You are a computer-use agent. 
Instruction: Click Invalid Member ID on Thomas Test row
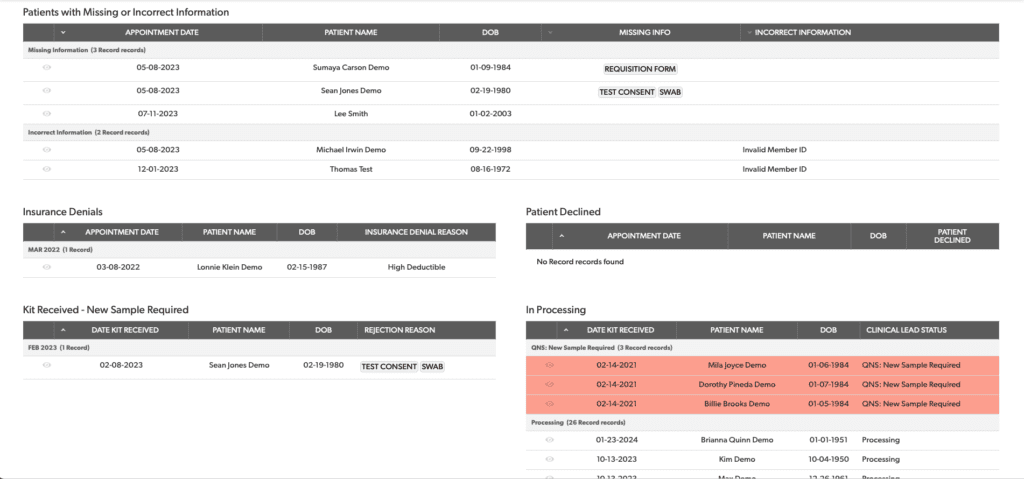[775, 169]
